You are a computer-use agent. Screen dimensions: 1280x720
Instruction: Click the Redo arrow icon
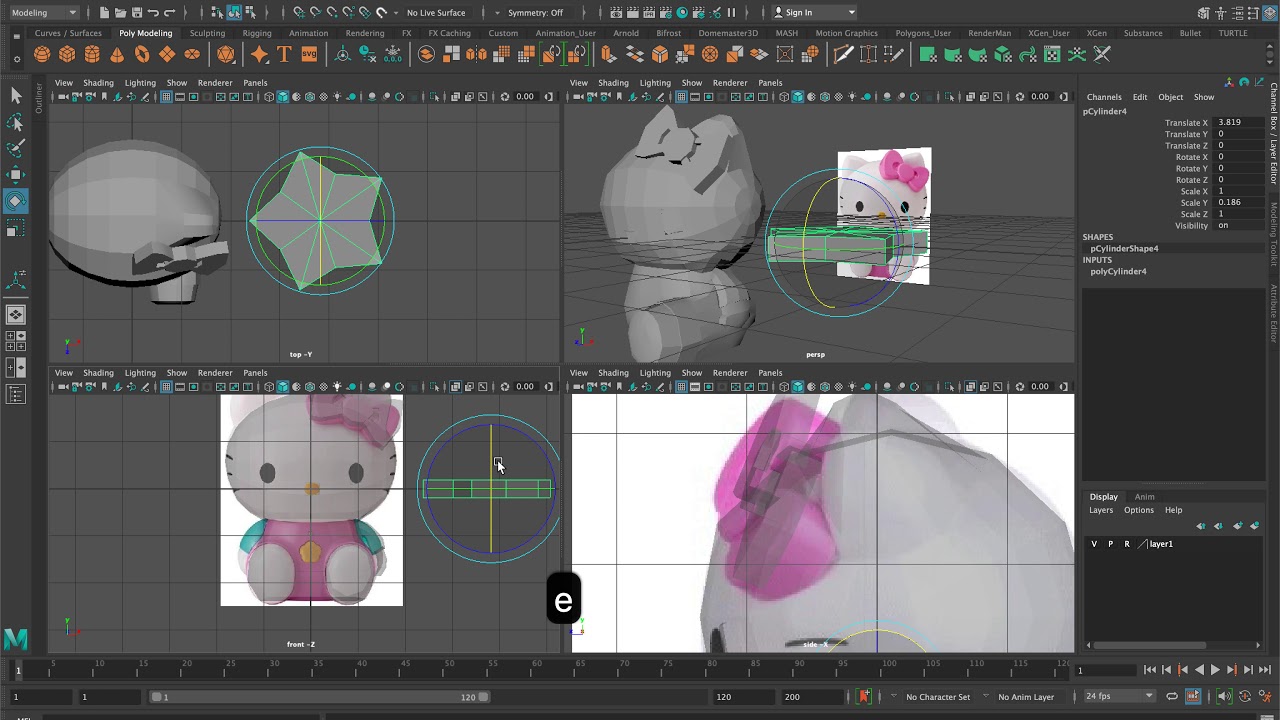[170, 12]
